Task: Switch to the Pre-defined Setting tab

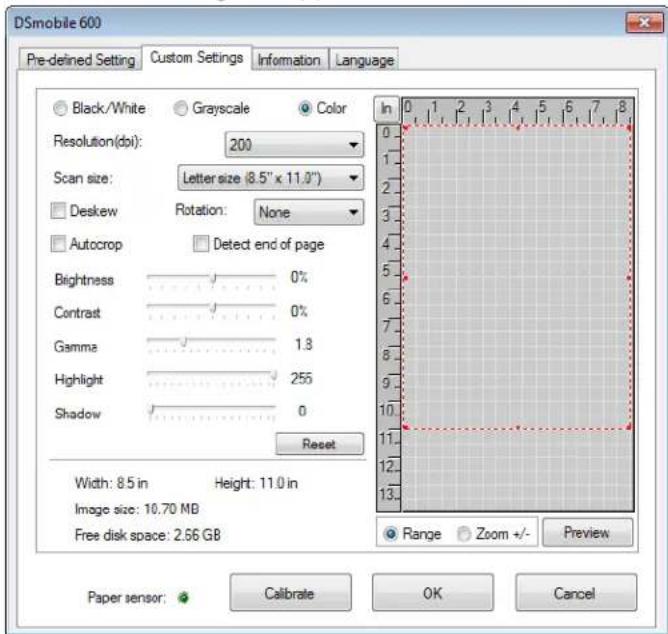Action: 81,60
